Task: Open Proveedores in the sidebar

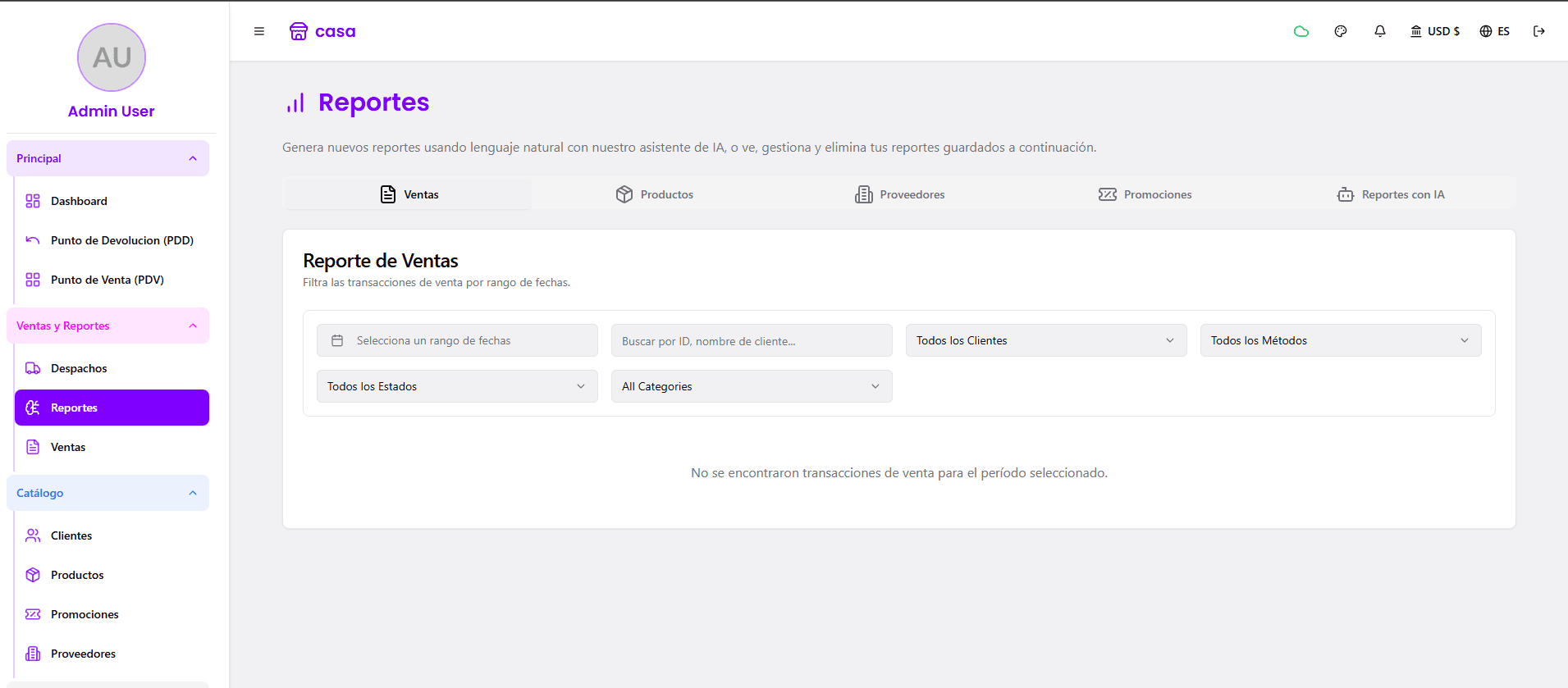Action: pyautogui.click(x=112, y=654)
